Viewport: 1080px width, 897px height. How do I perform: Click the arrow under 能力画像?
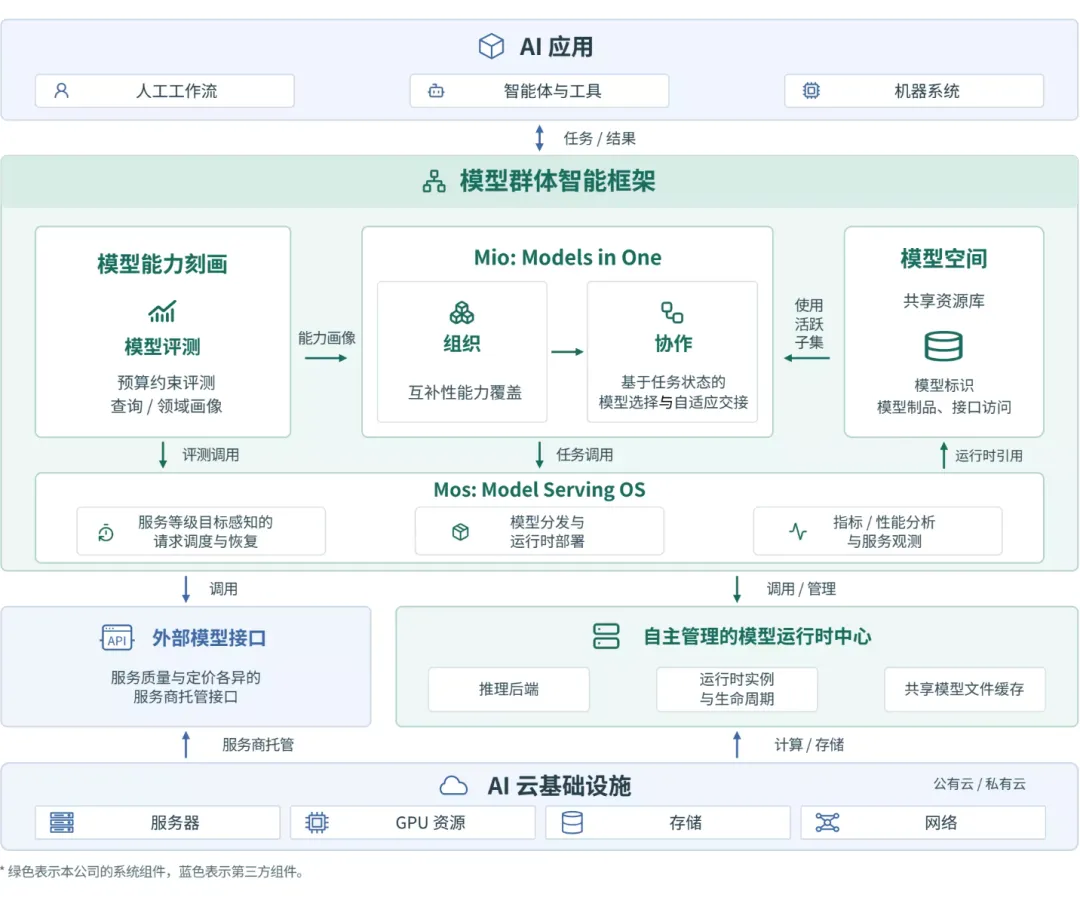click(326, 358)
